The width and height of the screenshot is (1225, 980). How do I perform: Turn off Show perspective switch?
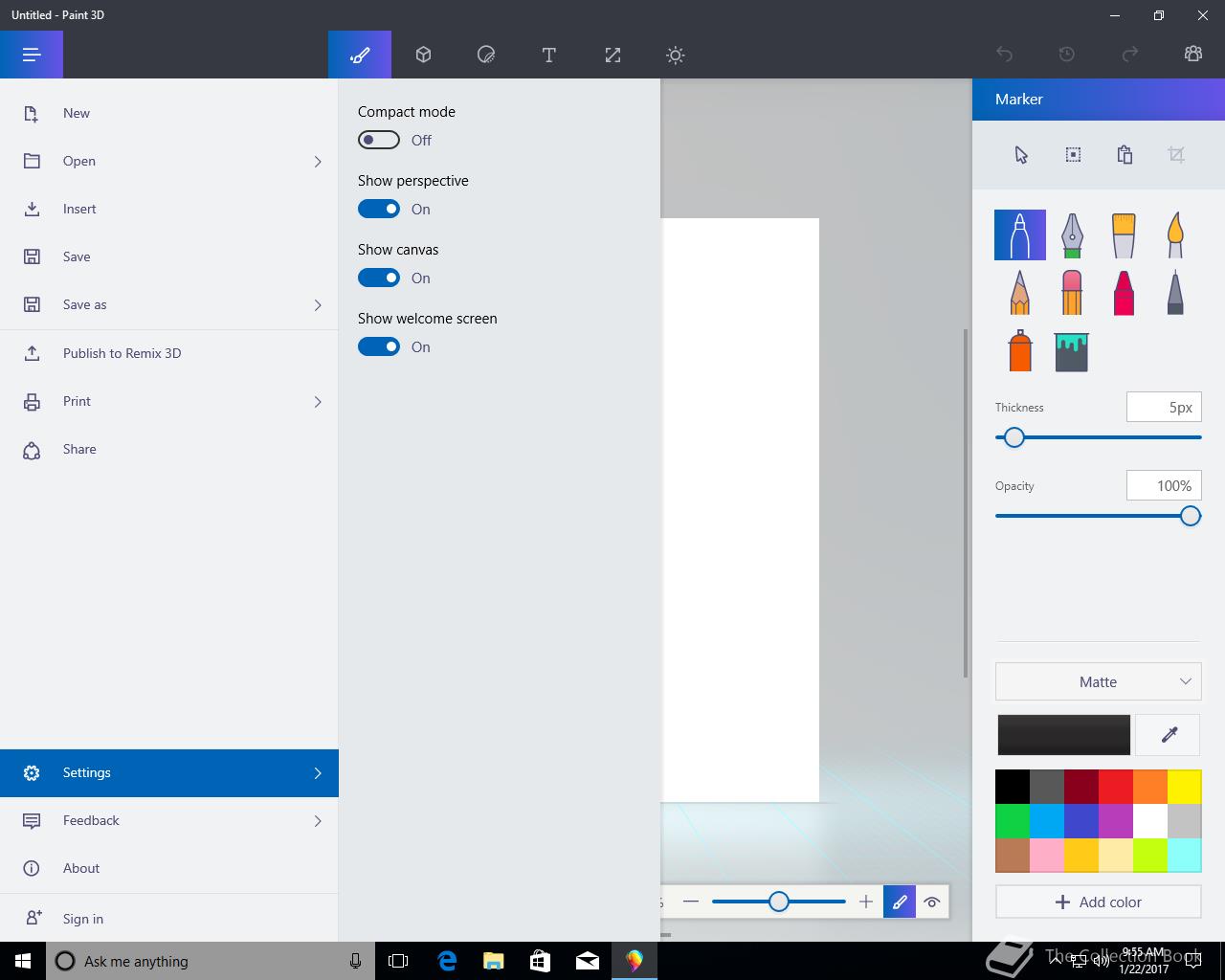click(x=379, y=209)
